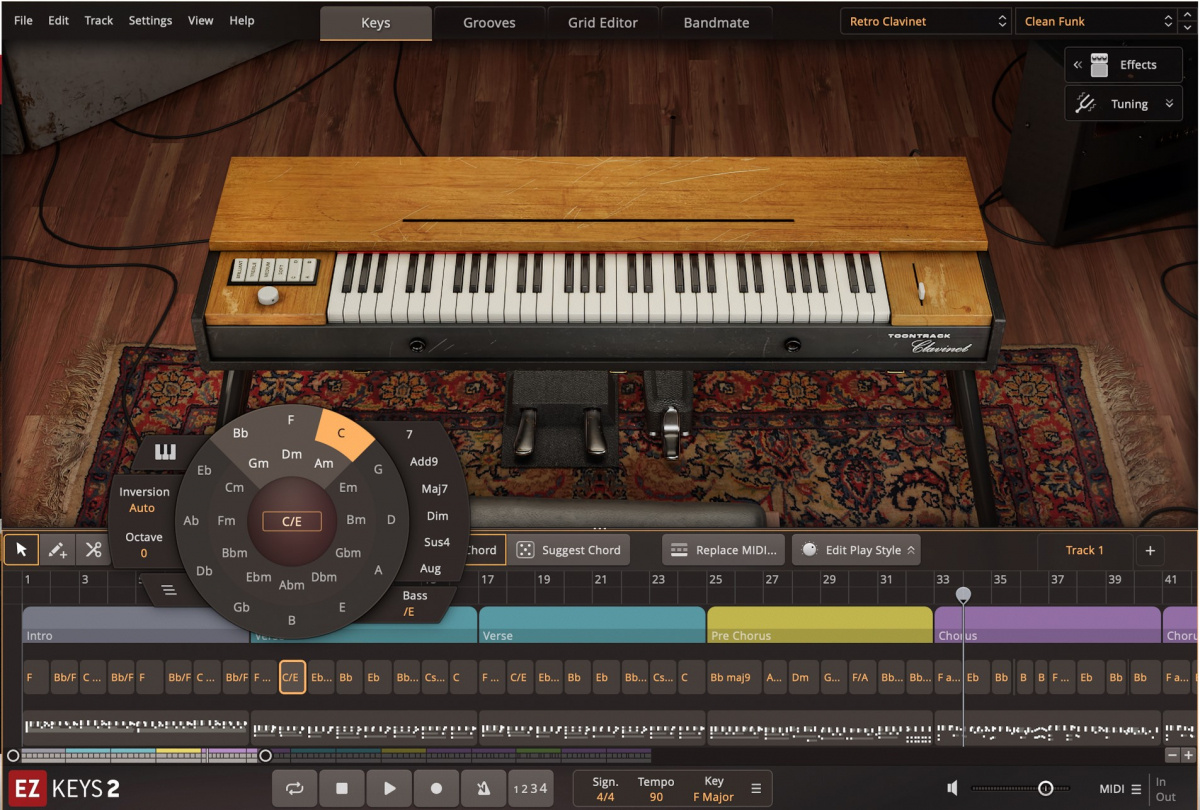Screen dimensions: 1200x810
Task: Click the Replace MIDI button
Action: coord(723,549)
